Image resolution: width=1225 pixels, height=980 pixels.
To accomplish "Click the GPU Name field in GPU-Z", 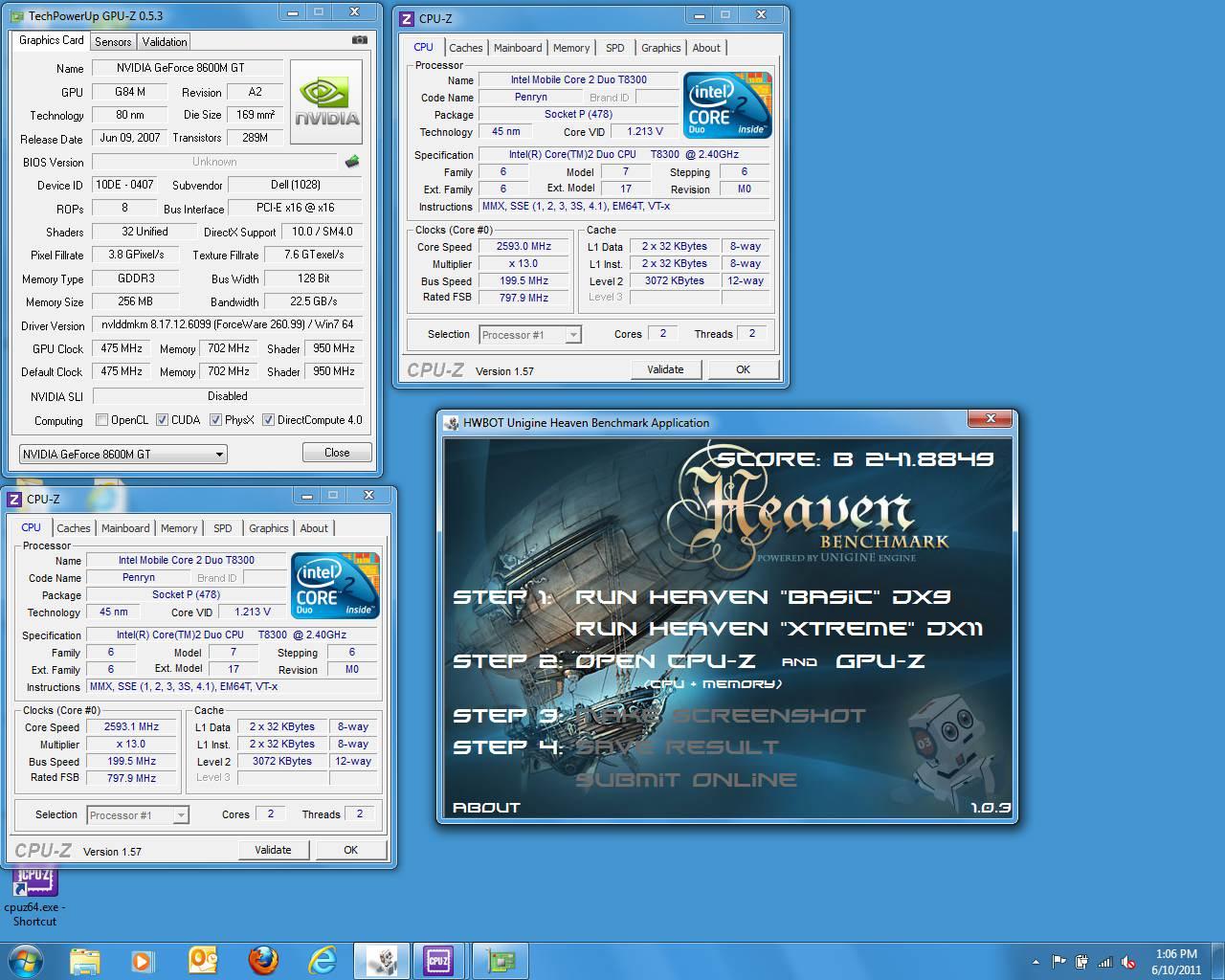I will pos(187,68).
